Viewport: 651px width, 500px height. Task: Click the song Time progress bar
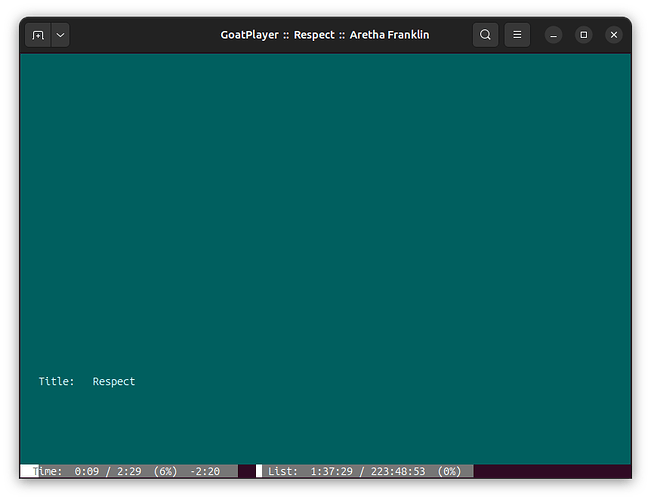coord(129,471)
